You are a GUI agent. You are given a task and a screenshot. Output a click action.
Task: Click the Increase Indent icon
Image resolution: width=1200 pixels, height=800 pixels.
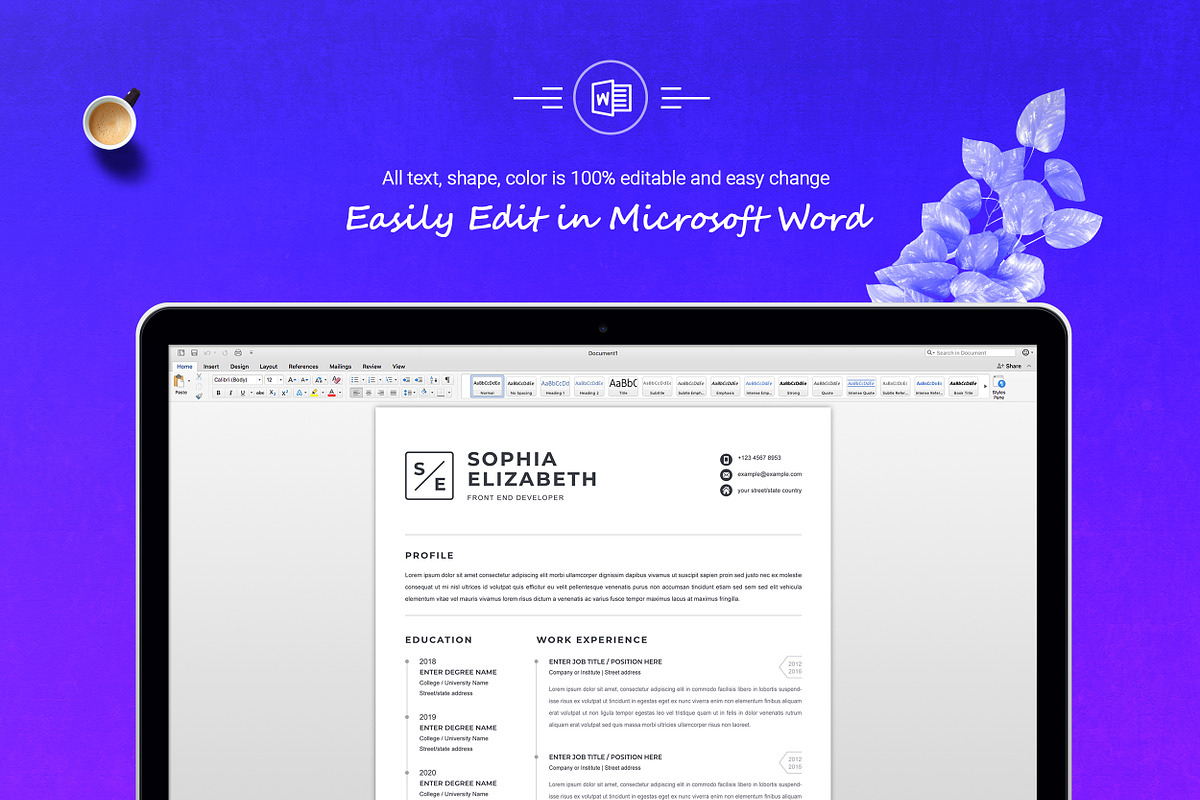[419, 380]
